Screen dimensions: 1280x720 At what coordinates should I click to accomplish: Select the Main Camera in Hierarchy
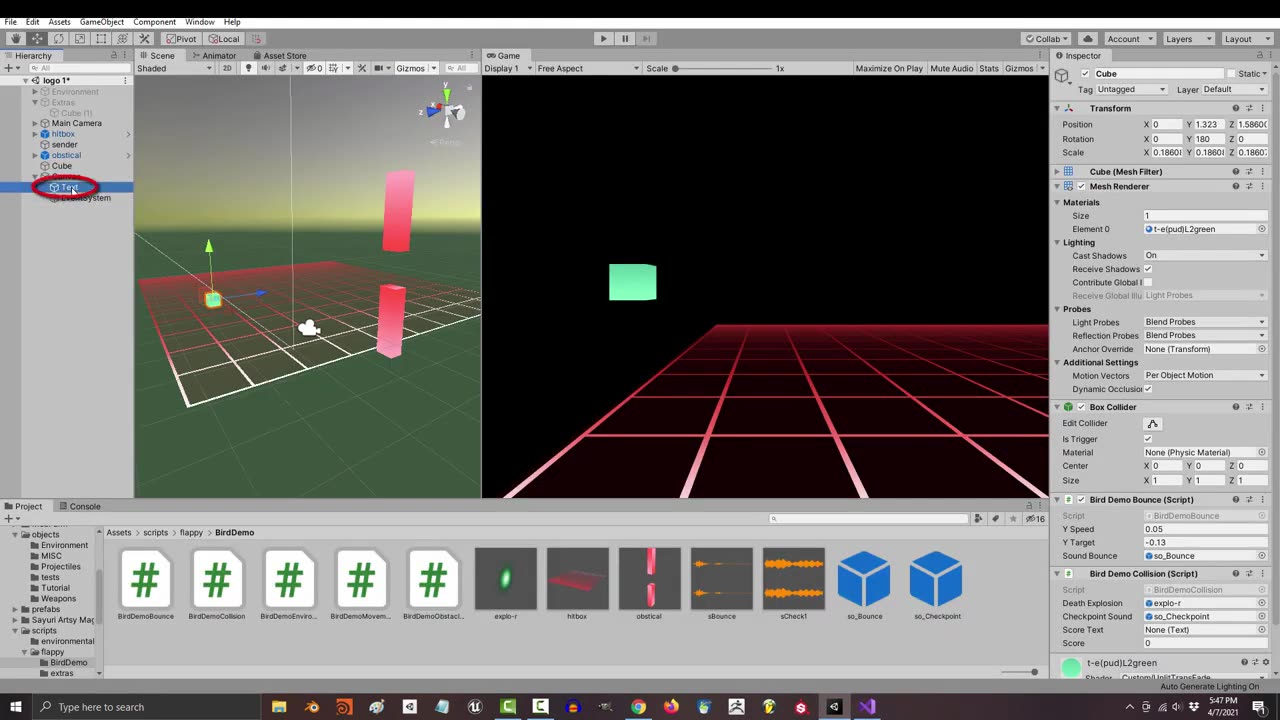coord(76,123)
